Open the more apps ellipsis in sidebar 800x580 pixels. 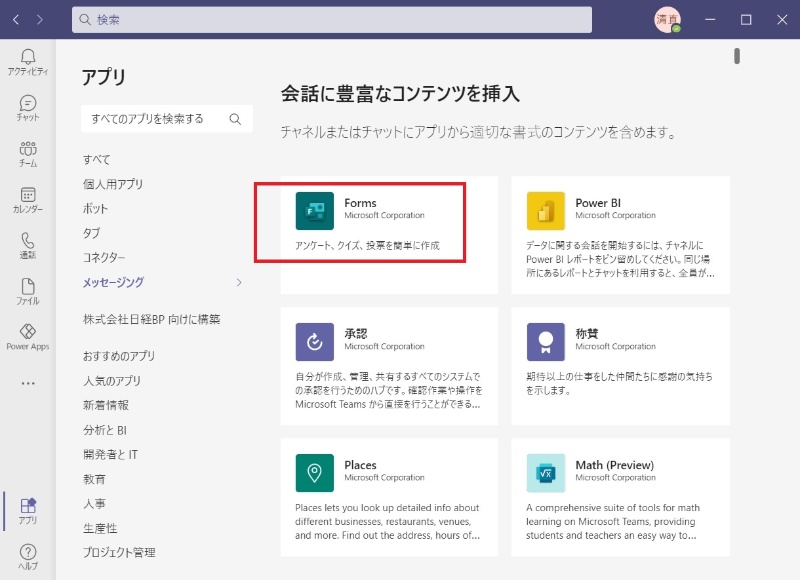coord(28,383)
